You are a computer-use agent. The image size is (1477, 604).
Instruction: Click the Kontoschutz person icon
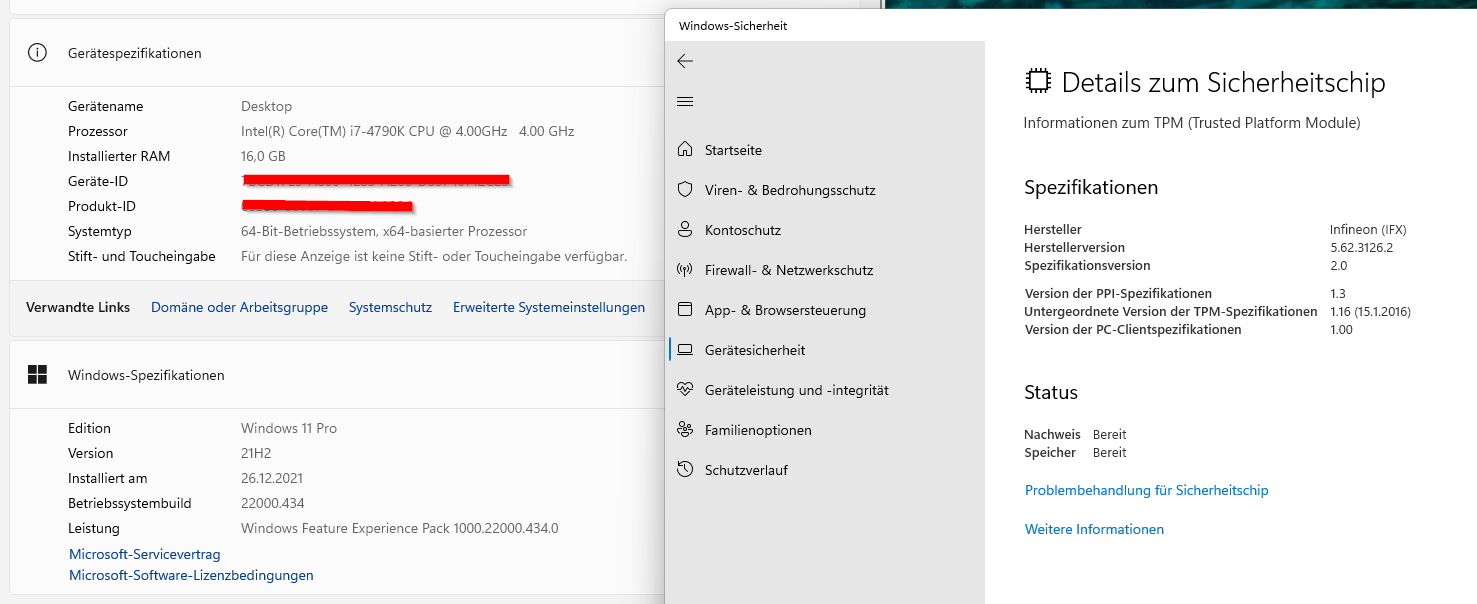(x=685, y=230)
